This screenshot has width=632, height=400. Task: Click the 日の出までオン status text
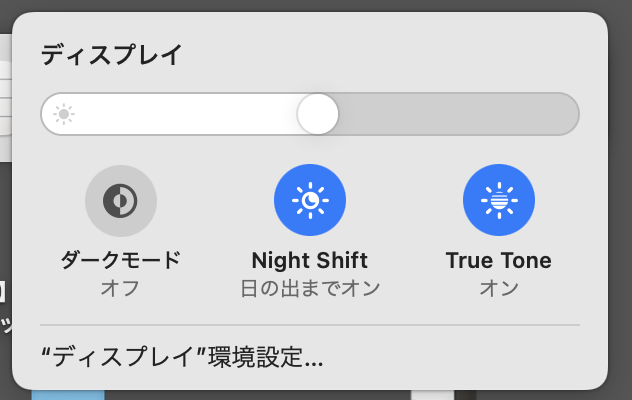click(x=310, y=289)
